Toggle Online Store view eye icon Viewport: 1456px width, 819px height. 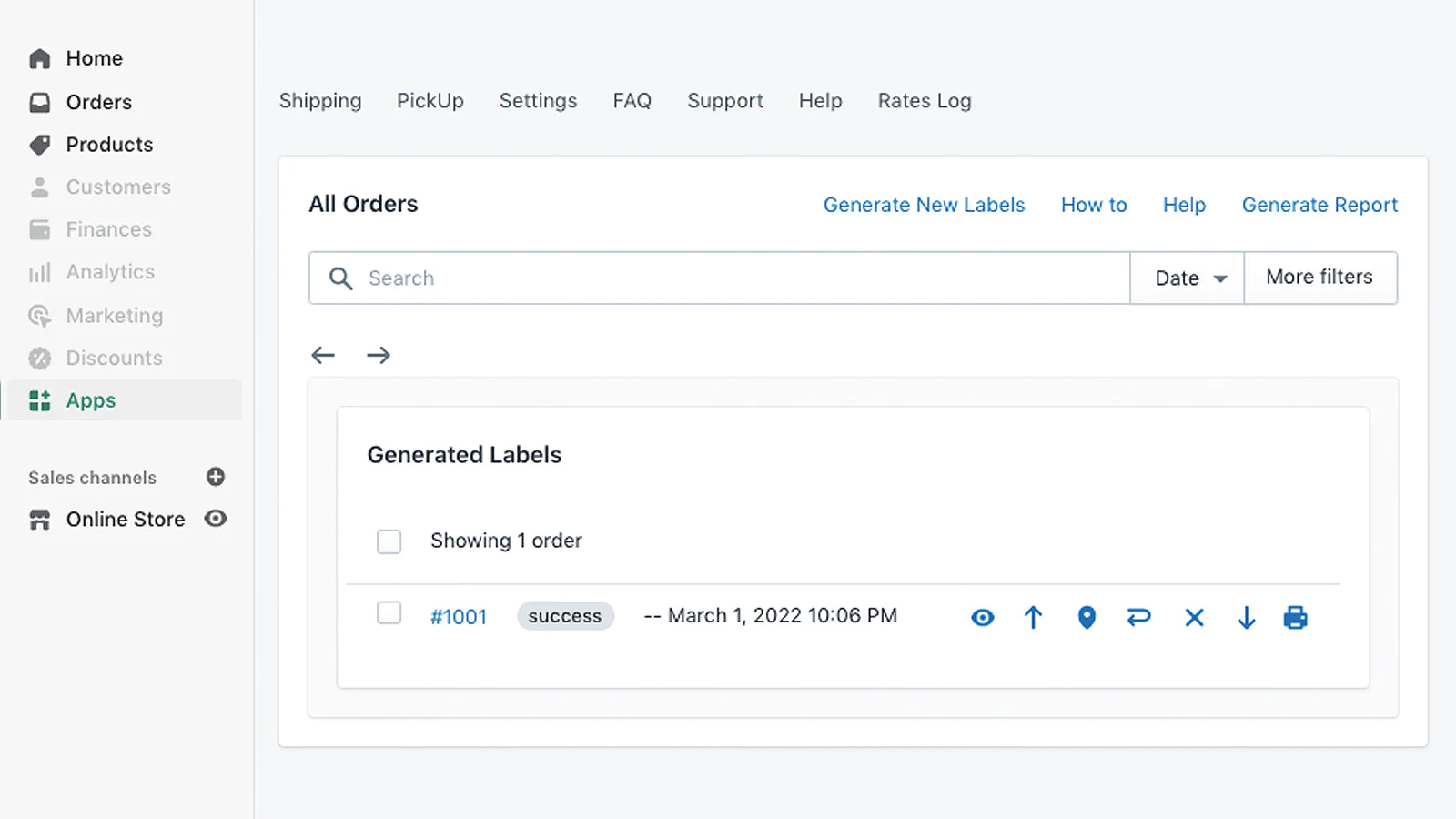[x=216, y=519]
